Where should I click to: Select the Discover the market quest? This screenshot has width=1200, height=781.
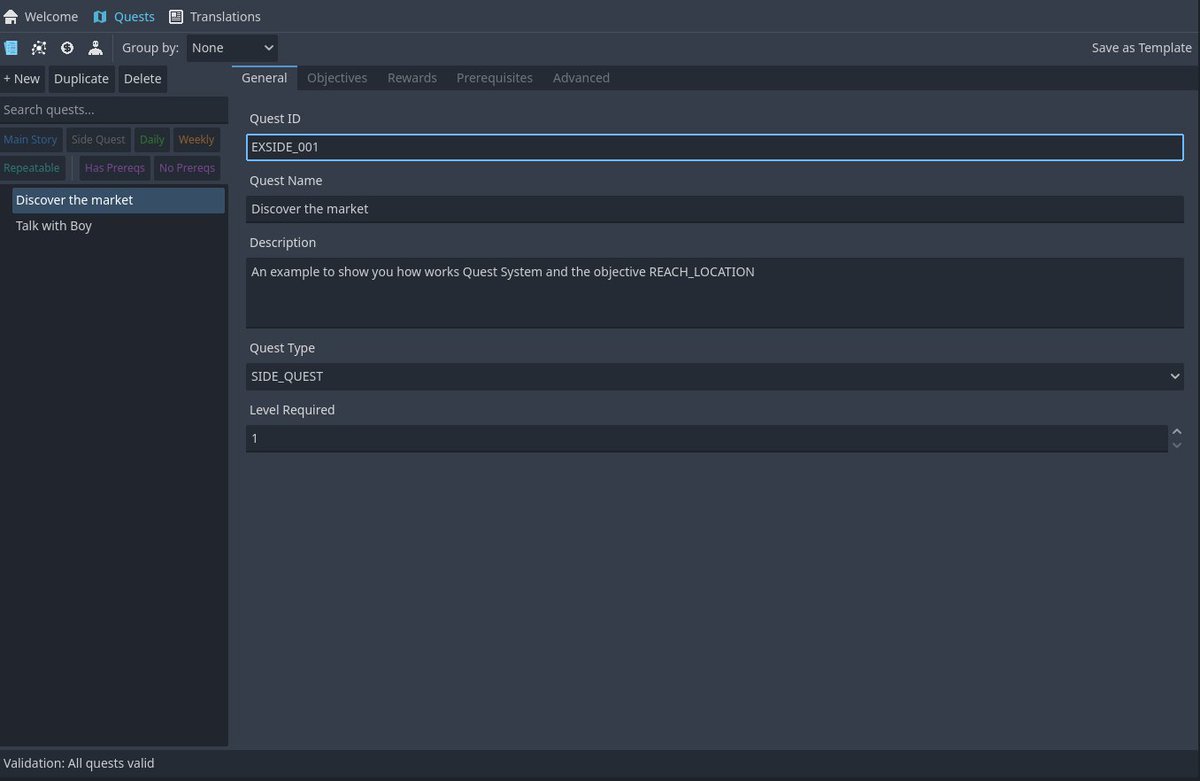[118, 200]
